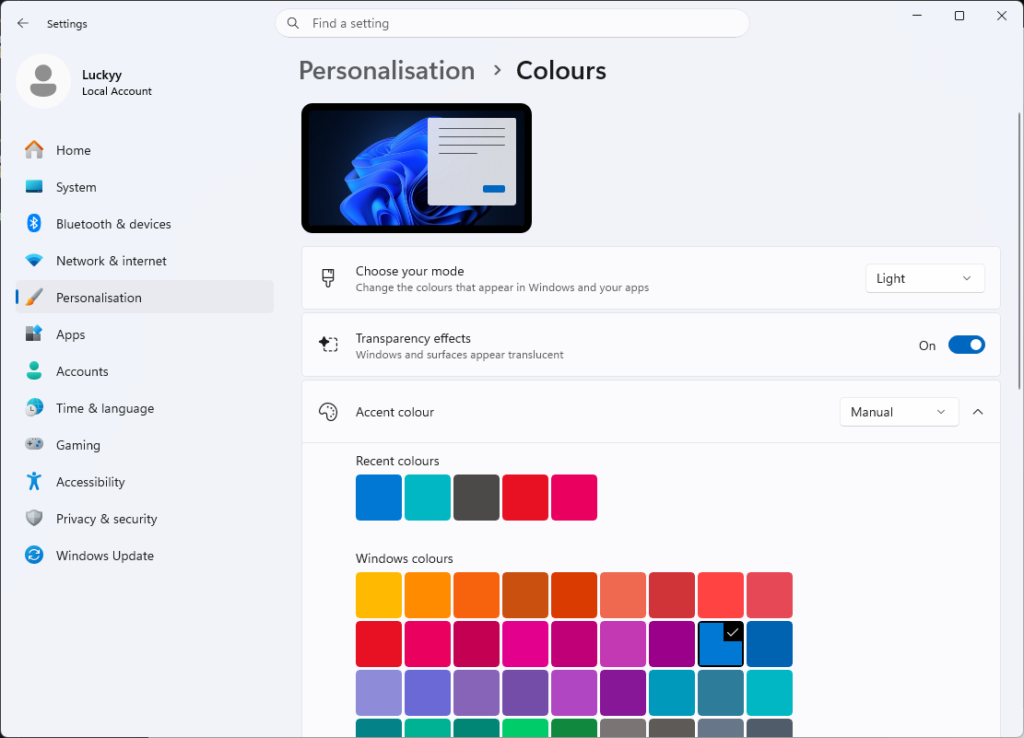Viewport: 1024px width, 738px height.
Task: Maximize the Settings window
Action: [959, 16]
